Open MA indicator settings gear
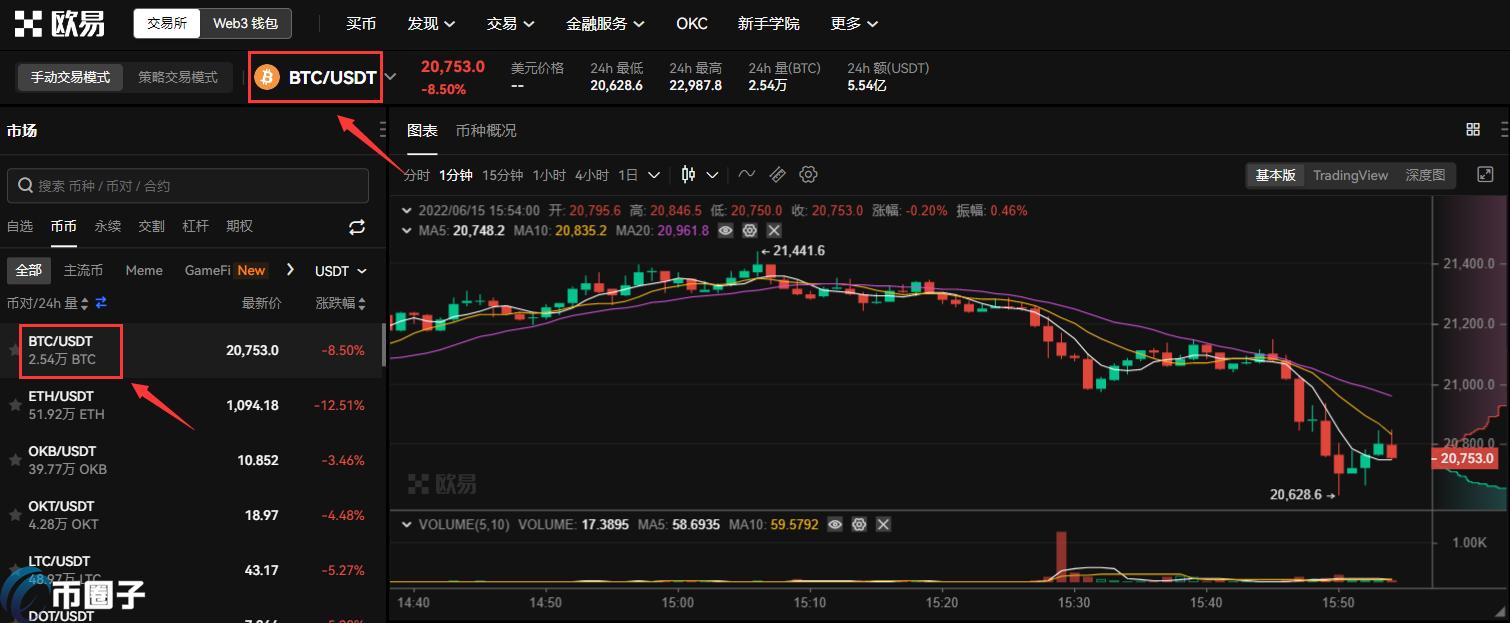 (x=748, y=230)
